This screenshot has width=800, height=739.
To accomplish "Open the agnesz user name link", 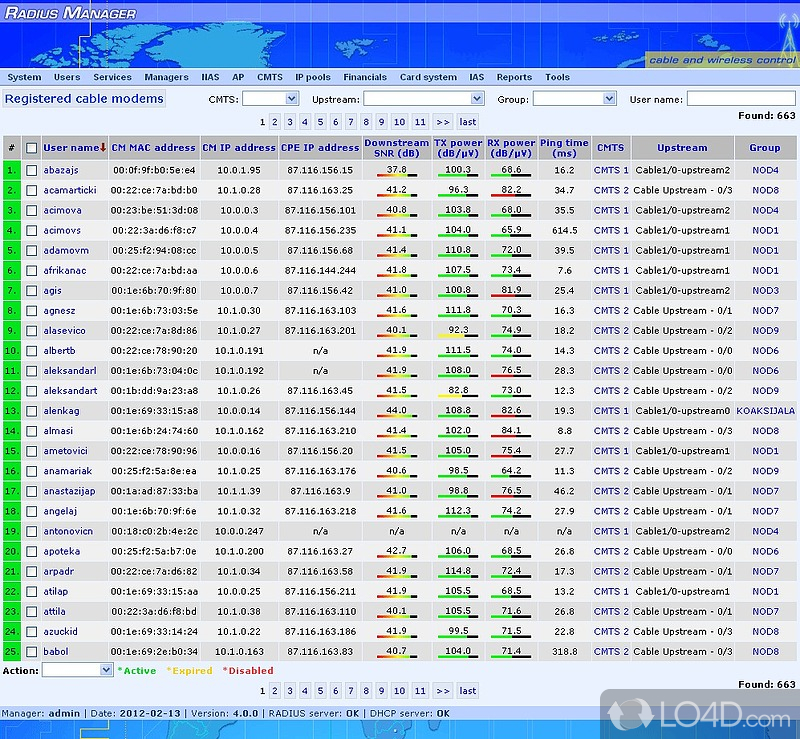I will [x=60, y=311].
